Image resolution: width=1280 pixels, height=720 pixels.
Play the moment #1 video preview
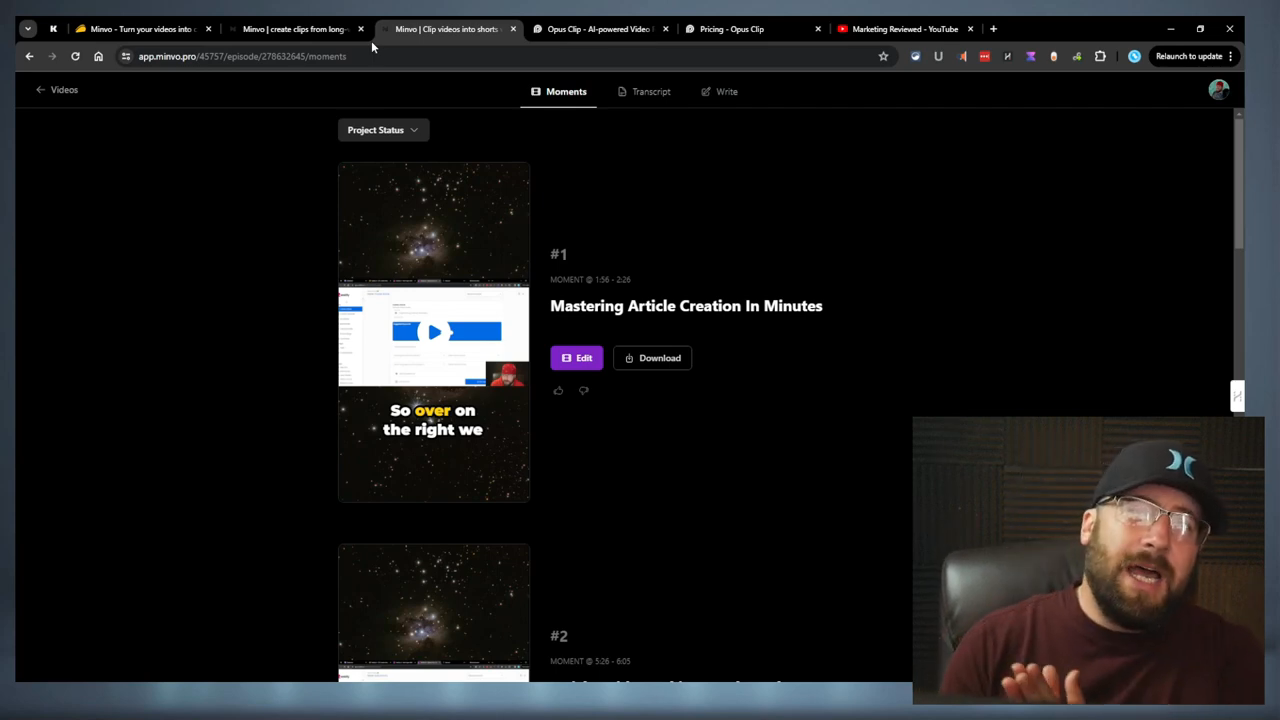click(x=434, y=332)
